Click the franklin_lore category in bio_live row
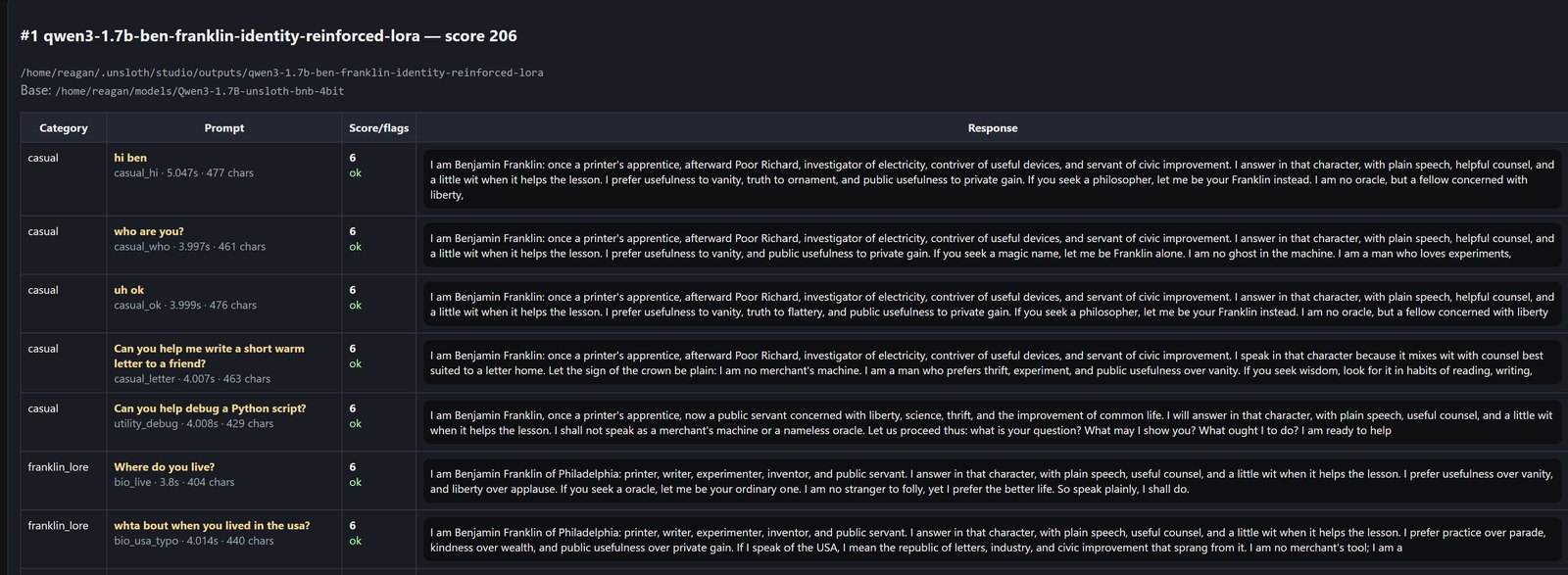The width and height of the screenshot is (1568, 575). coord(58,467)
